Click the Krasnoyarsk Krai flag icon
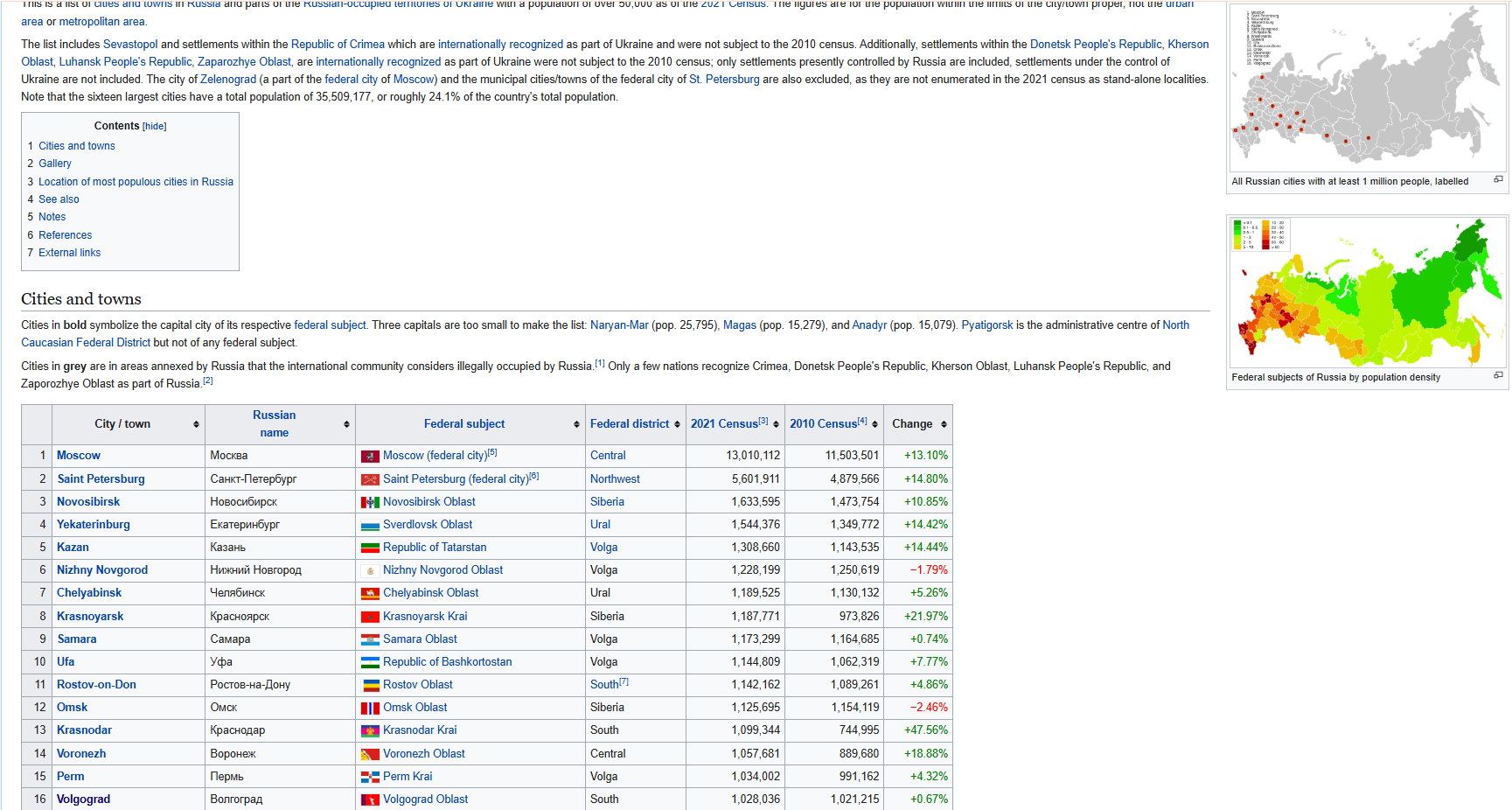1512x810 pixels. coord(370,617)
